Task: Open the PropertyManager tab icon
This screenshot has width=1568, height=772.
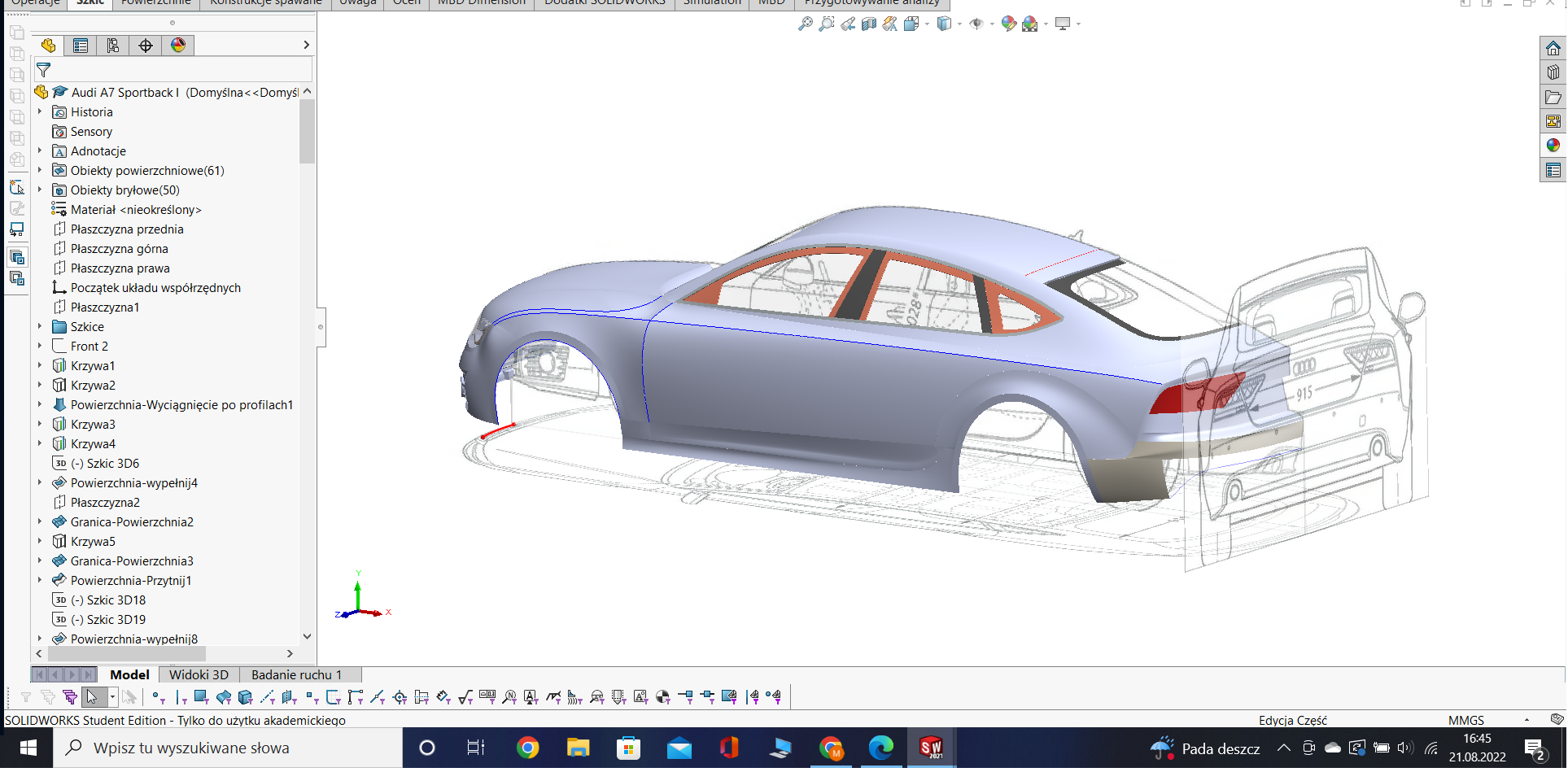Action: (81, 46)
